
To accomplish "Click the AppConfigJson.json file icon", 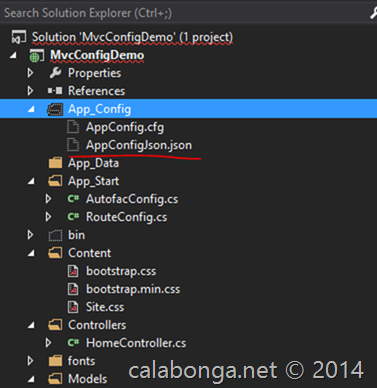I will 73,145.
